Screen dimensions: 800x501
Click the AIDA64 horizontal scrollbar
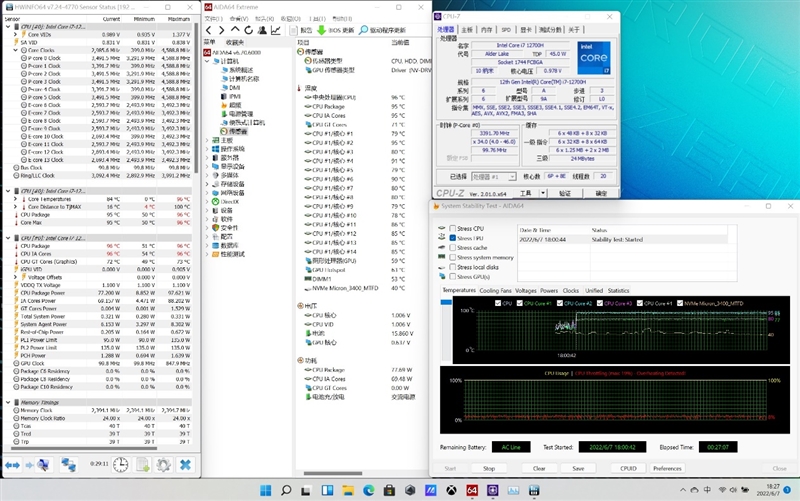[333, 473]
